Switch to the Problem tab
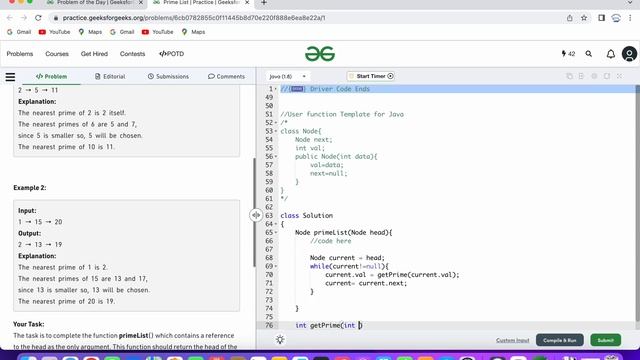The width and height of the screenshot is (640, 360). tap(51, 76)
